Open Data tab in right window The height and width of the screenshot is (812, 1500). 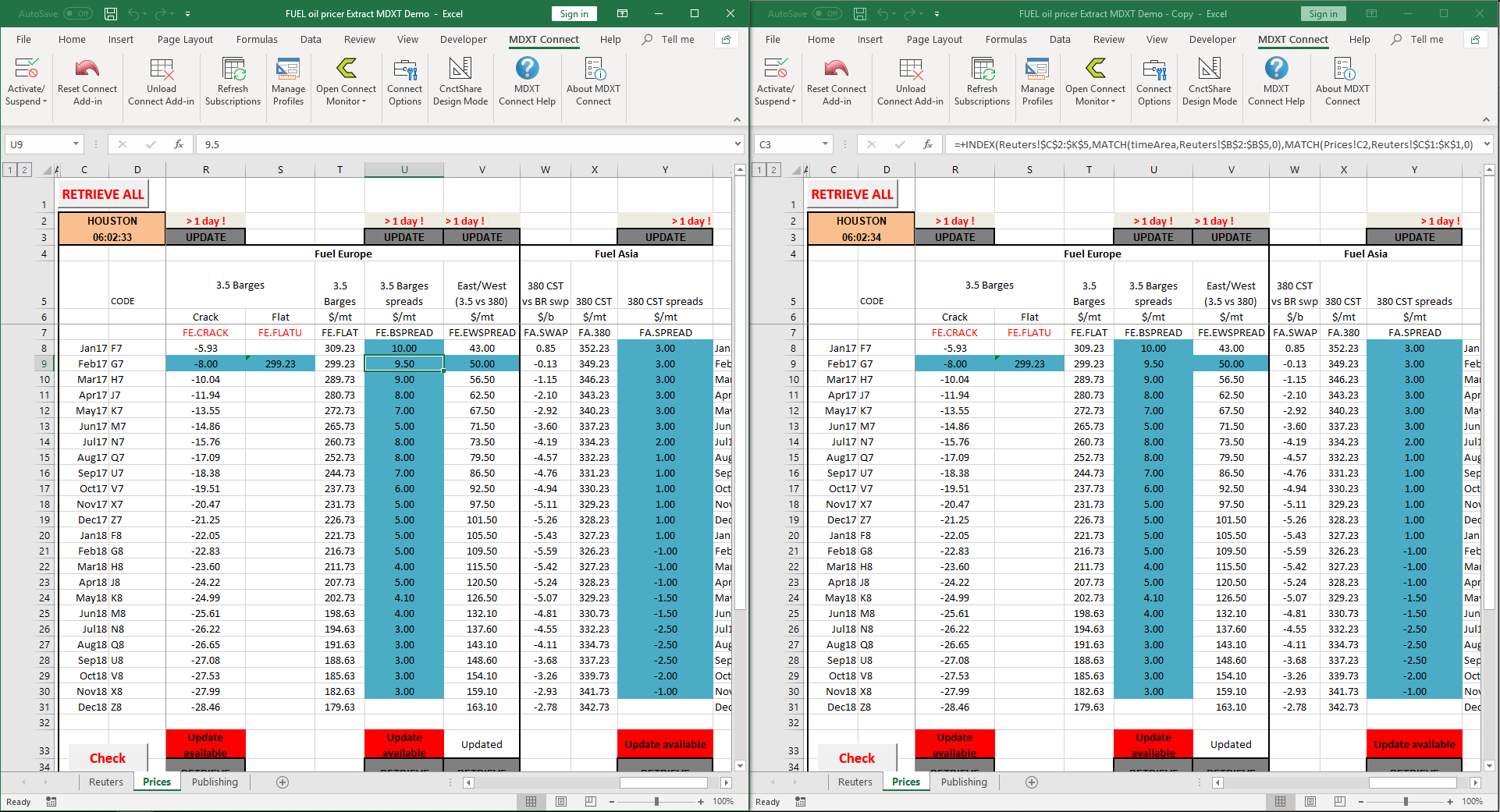1060,39
